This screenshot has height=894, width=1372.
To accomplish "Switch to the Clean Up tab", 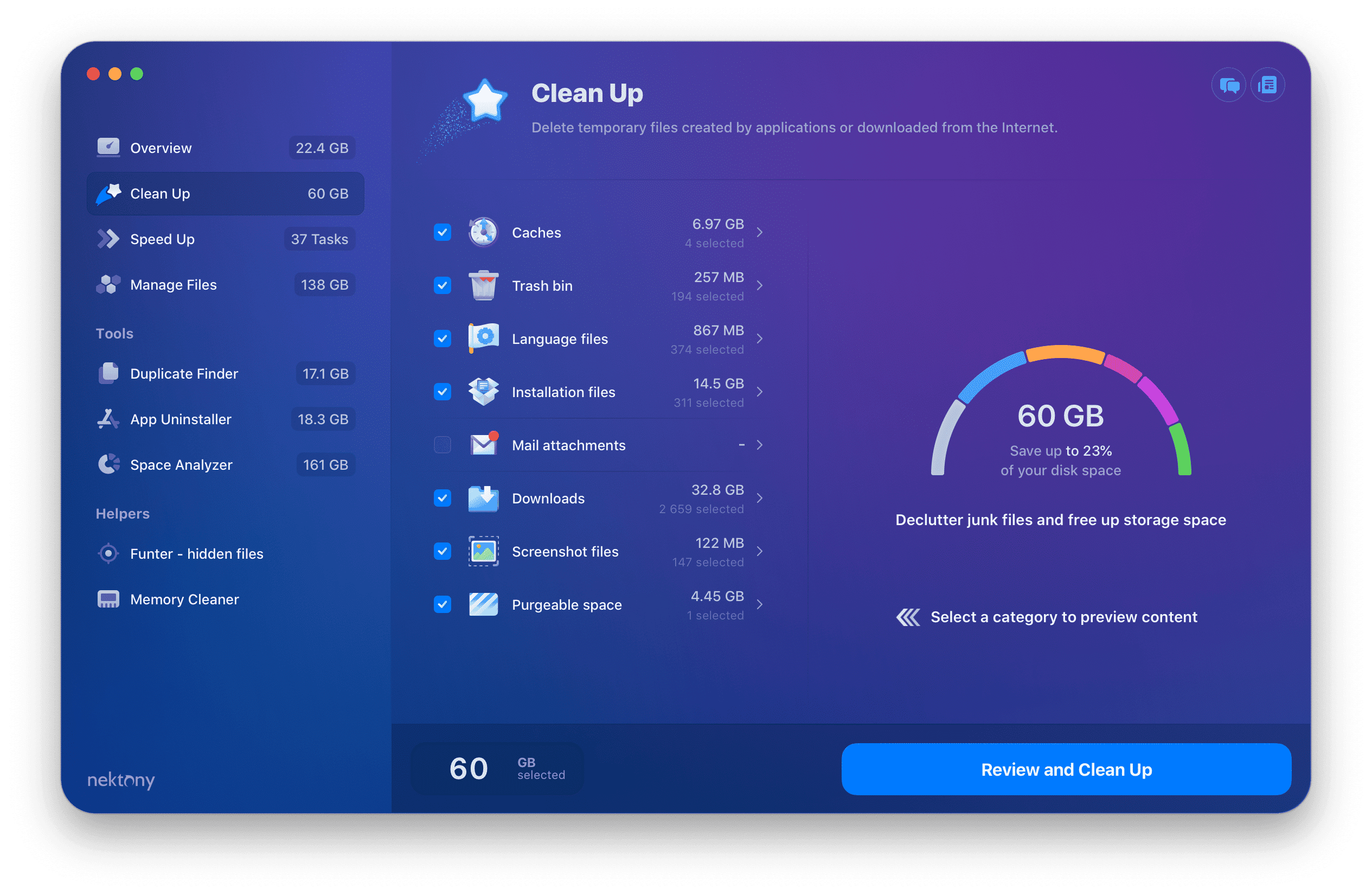I will (x=226, y=193).
